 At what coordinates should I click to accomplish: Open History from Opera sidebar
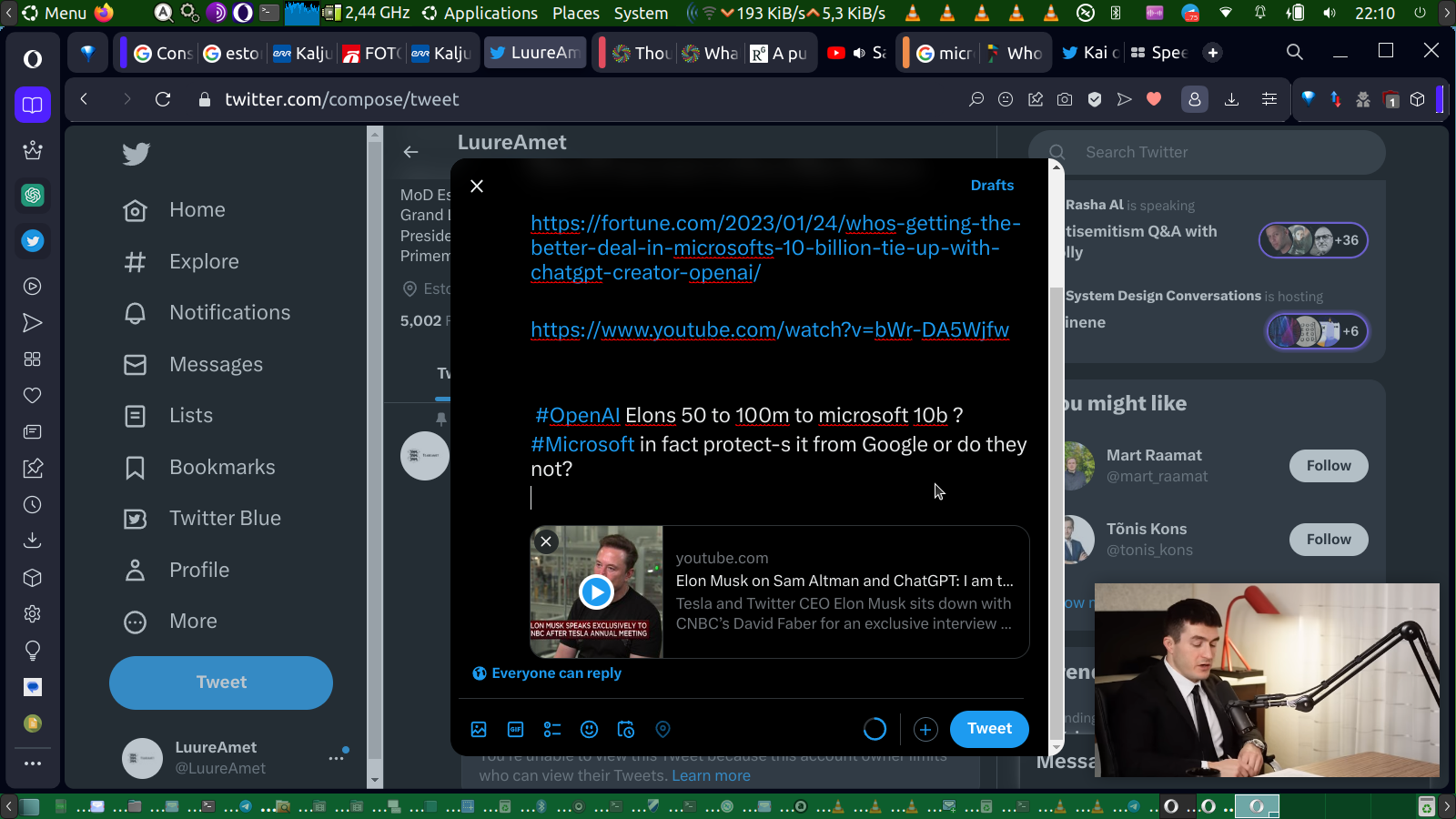33,505
